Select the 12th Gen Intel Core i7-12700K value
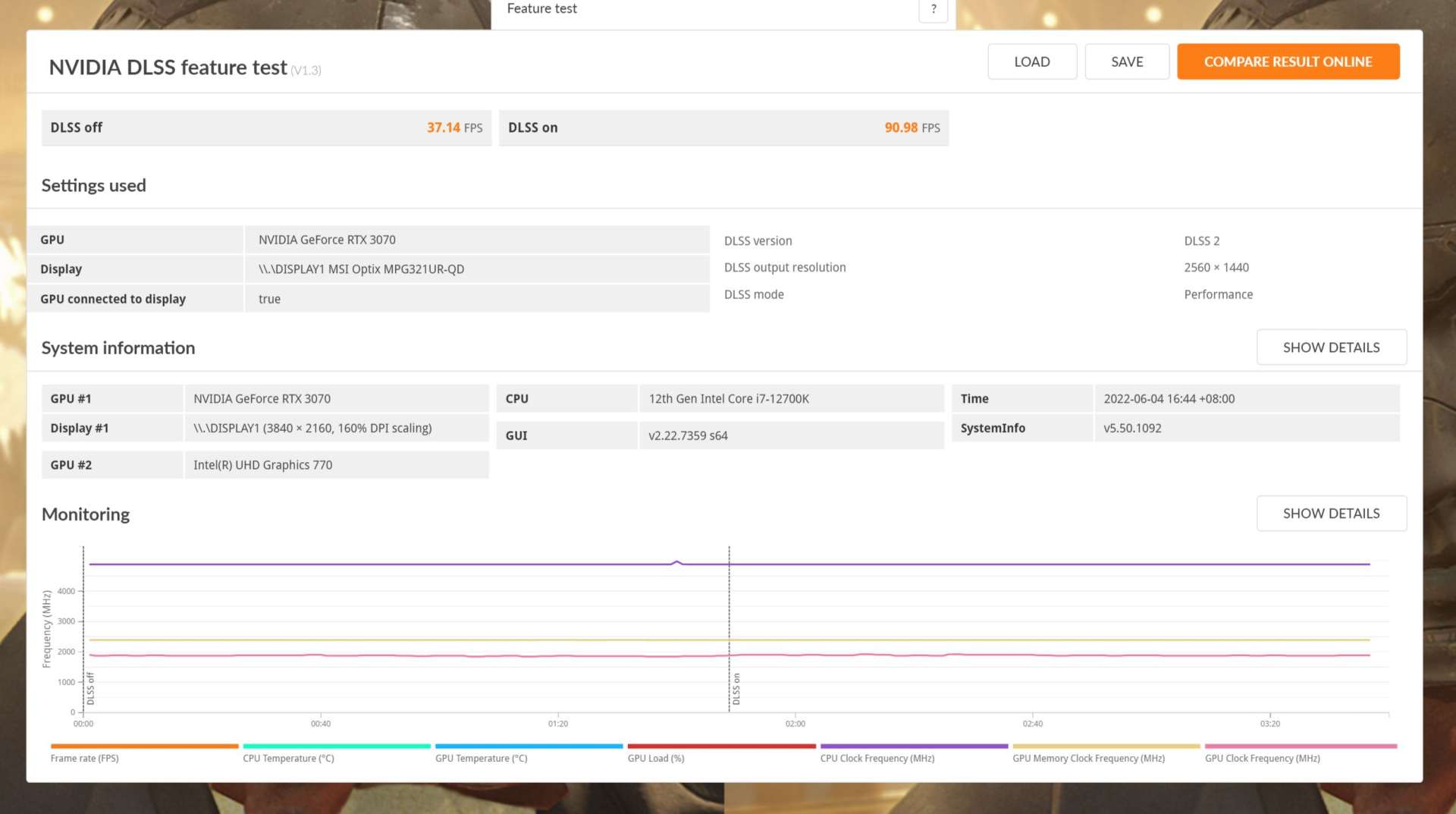1456x814 pixels. [x=729, y=399]
